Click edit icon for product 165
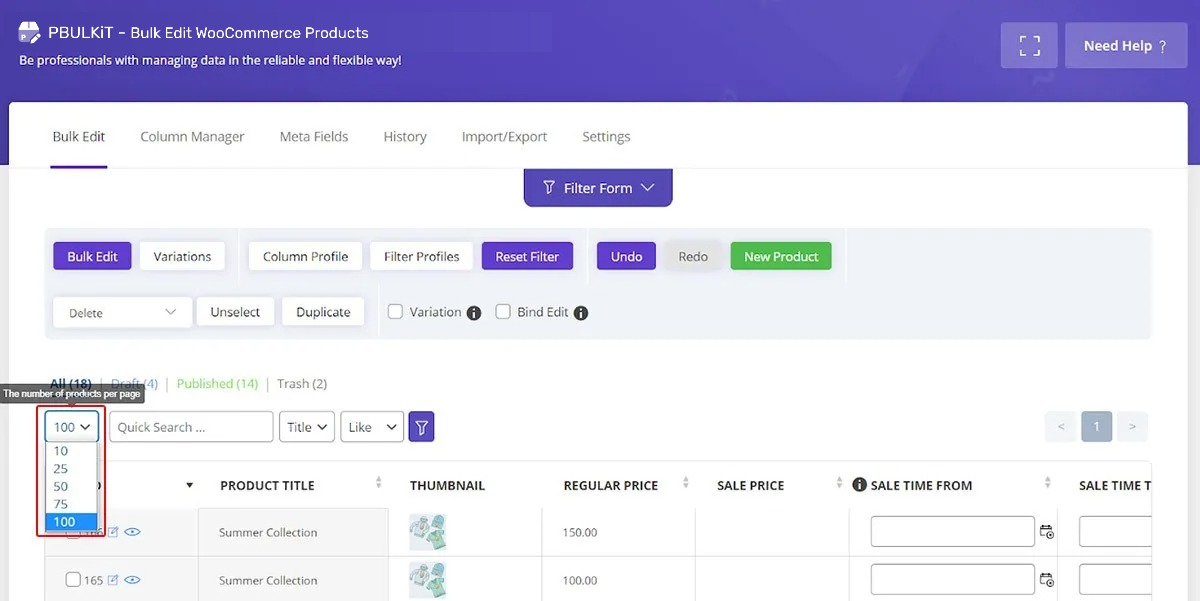The width and height of the screenshot is (1200, 601). pos(113,580)
